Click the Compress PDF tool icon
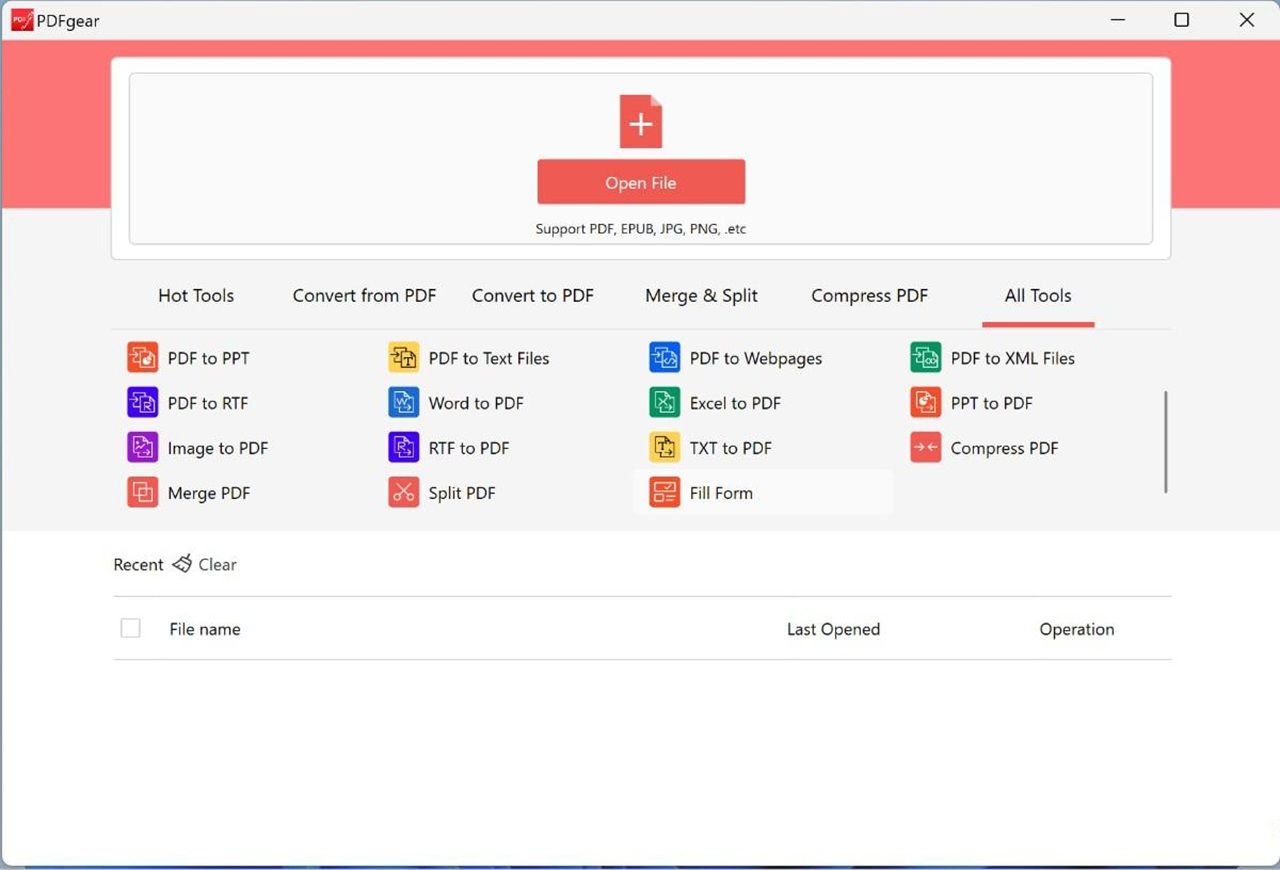Screen dimensions: 1280x870 tap(926, 447)
